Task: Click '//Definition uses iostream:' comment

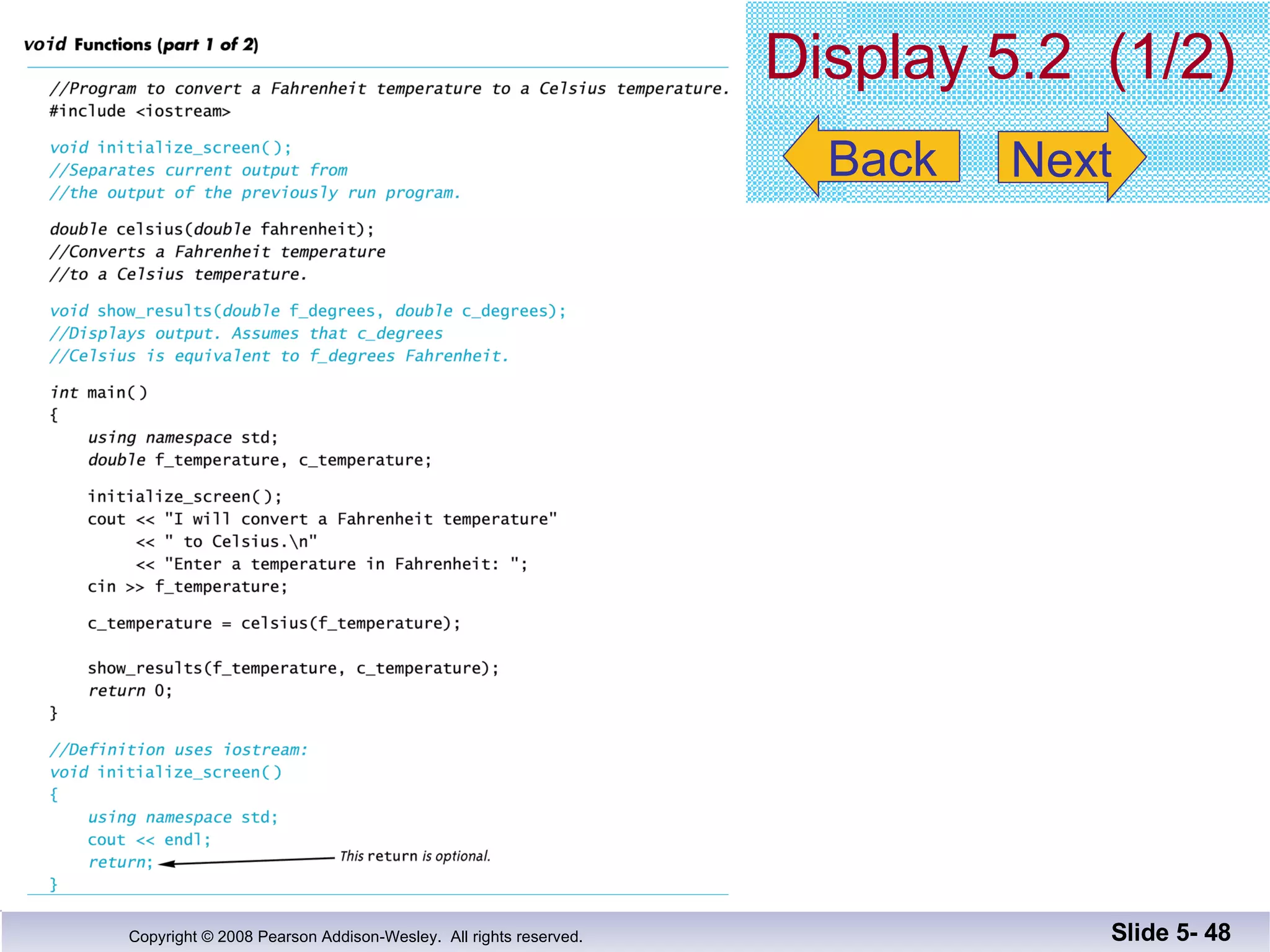Action: (179, 750)
